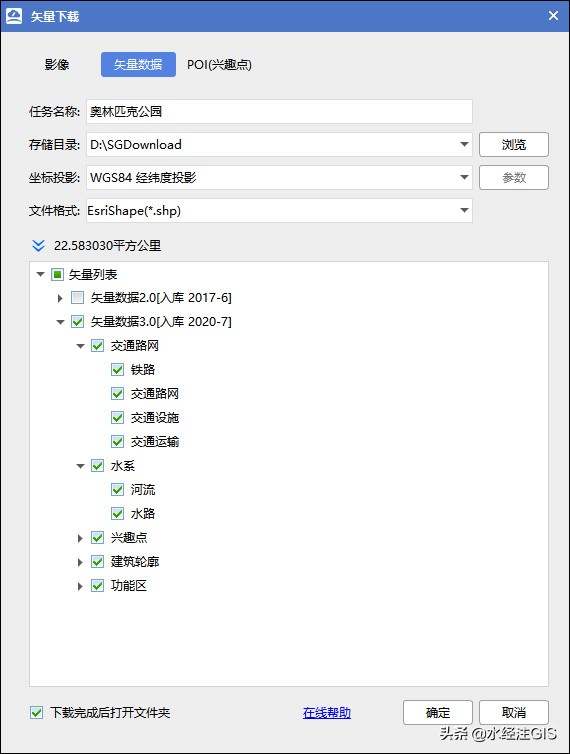Select the 交通设施 row label
Viewport: 570px width, 754px height.
(155, 417)
